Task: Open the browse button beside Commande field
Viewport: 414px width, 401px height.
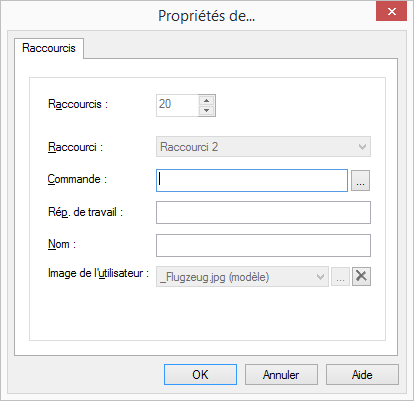Action: click(x=360, y=180)
